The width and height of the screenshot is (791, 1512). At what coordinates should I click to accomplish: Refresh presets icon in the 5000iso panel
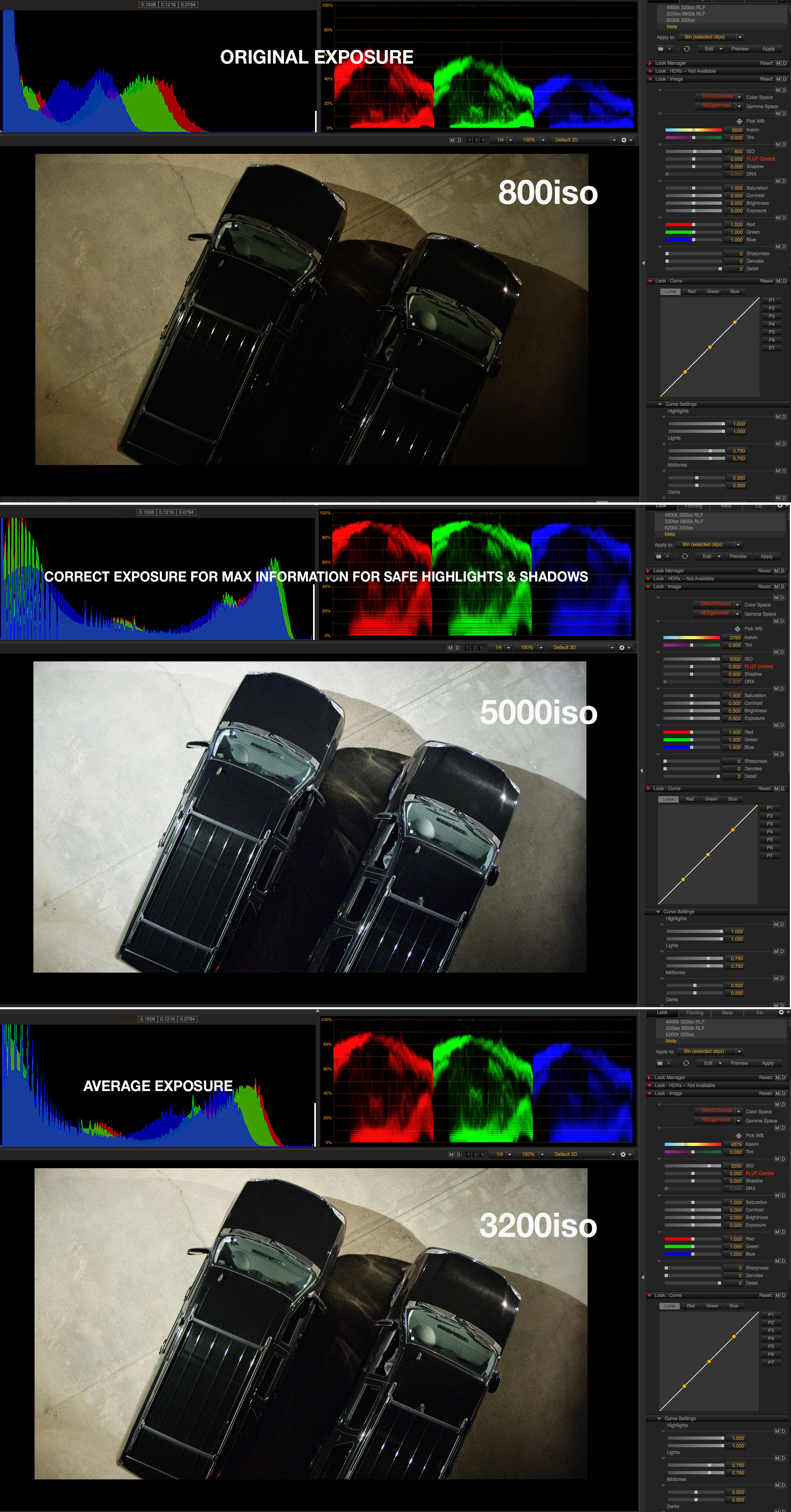(x=685, y=556)
